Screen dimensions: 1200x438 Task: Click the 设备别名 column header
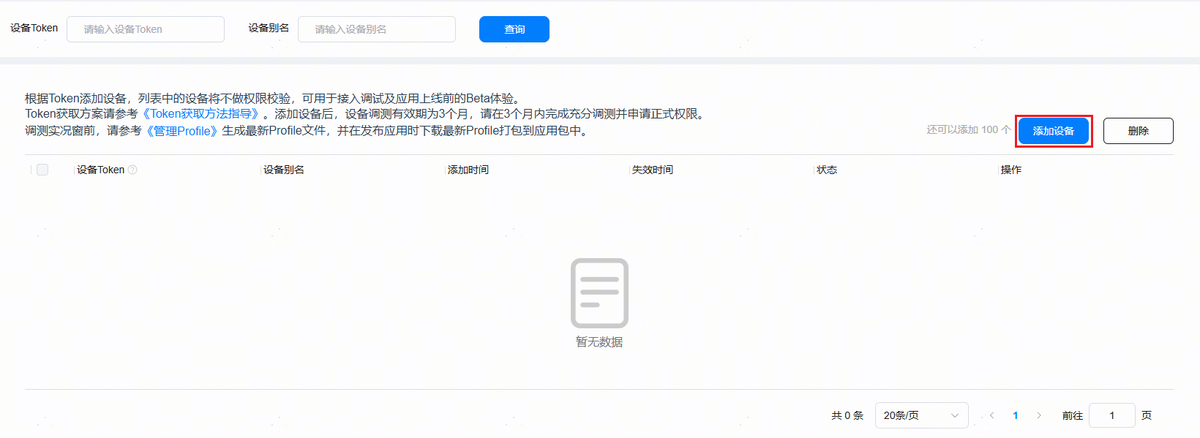pyautogui.click(x=284, y=170)
